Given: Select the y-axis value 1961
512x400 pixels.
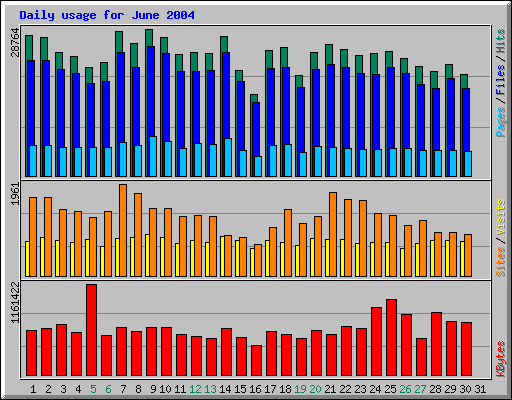Looking at the screenshot, I should (x=15, y=194).
